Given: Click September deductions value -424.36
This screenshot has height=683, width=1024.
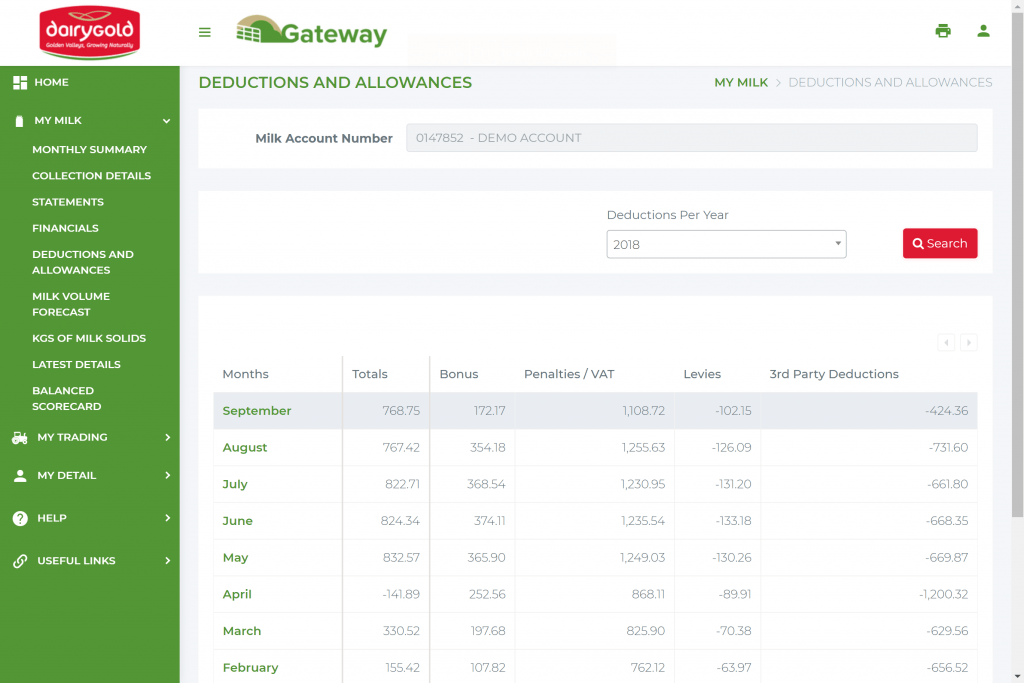Looking at the screenshot, I should click(947, 411).
